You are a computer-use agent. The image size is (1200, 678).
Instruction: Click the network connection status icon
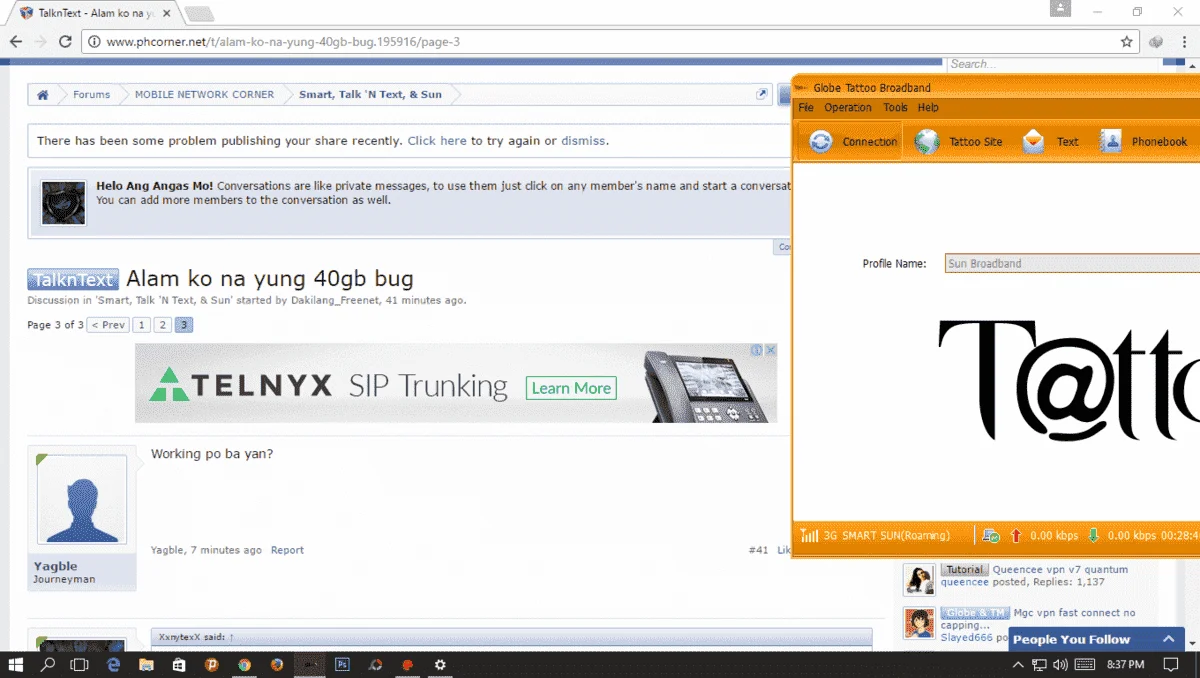991,536
